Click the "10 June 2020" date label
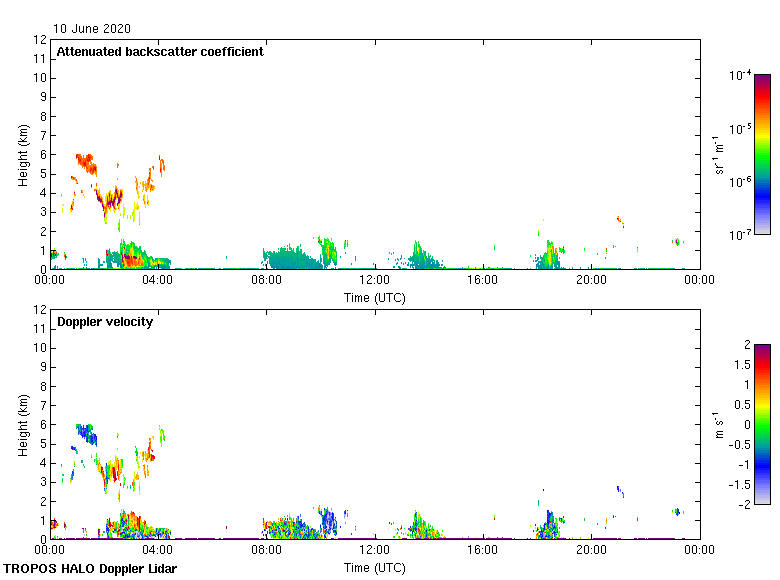 (92, 29)
